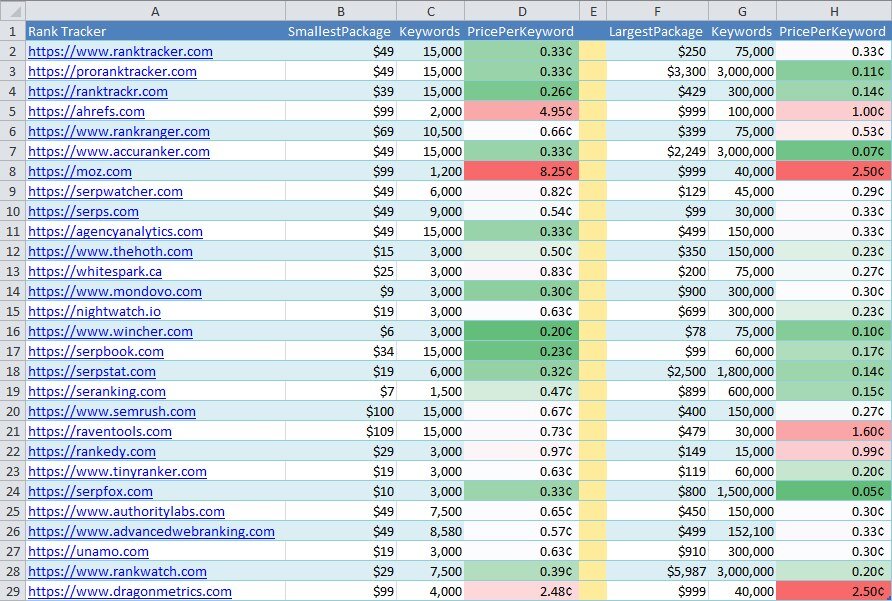Open the https://serpfox.com hyperlink

(90, 491)
